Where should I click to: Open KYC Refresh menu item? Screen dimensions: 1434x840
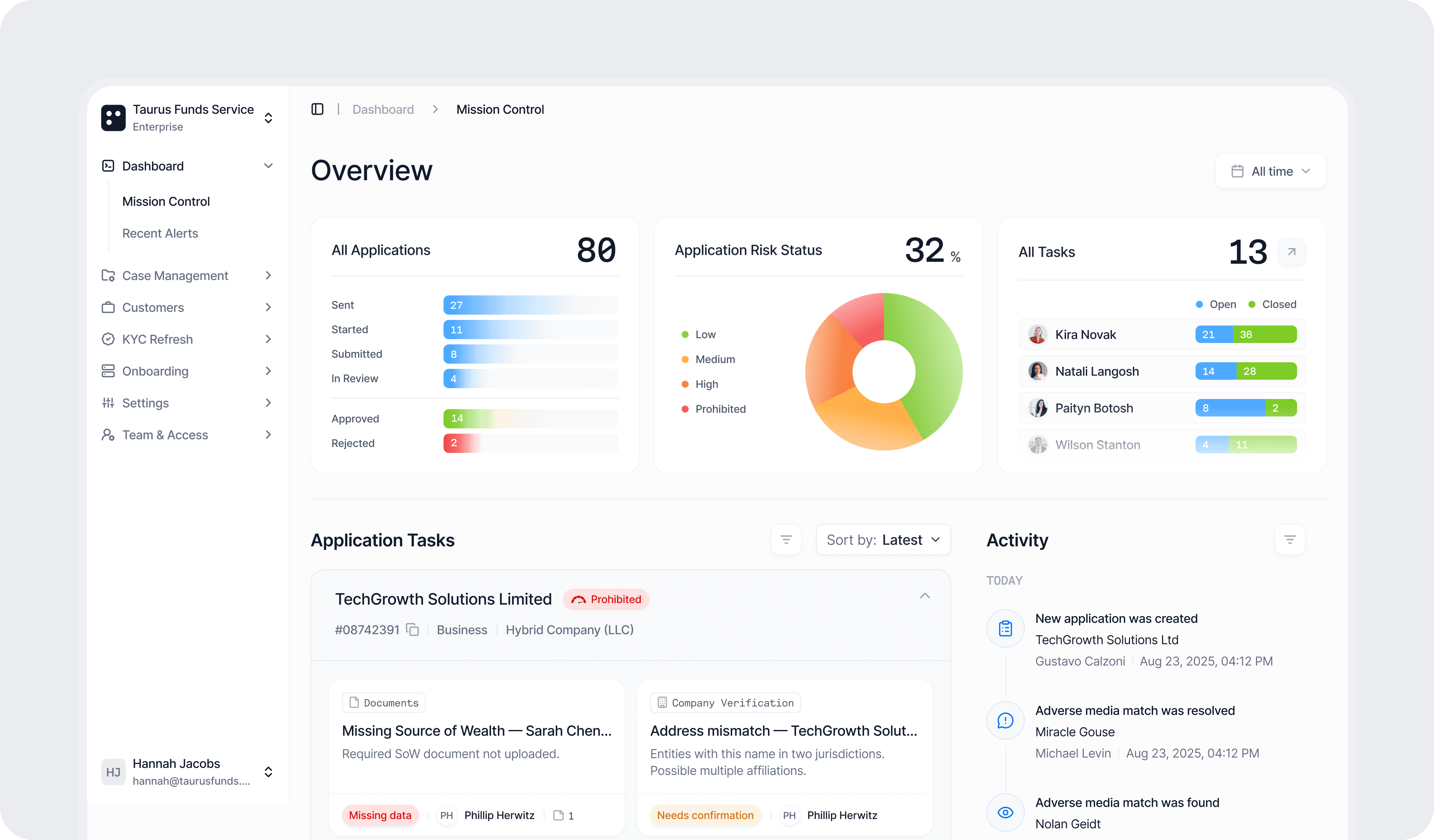pos(187,339)
